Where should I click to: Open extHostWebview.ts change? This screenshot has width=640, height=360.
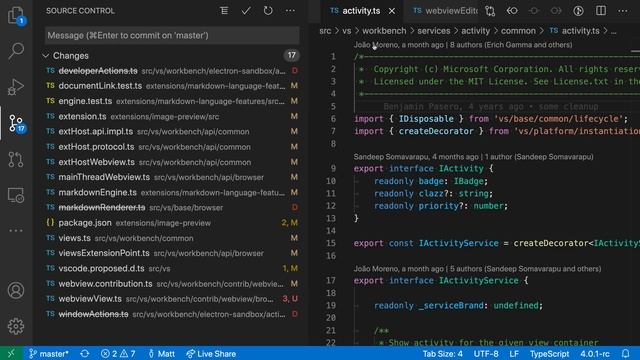(171, 162)
